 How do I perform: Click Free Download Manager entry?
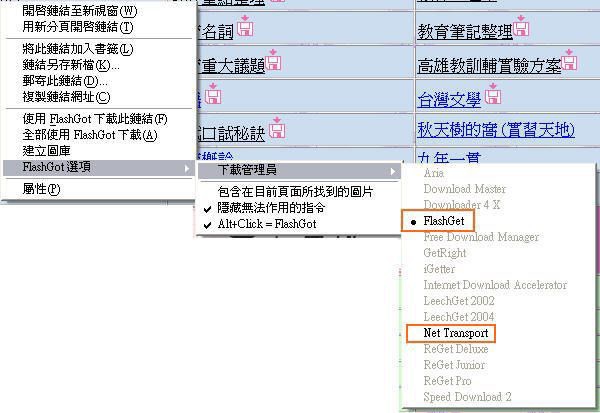point(481,237)
